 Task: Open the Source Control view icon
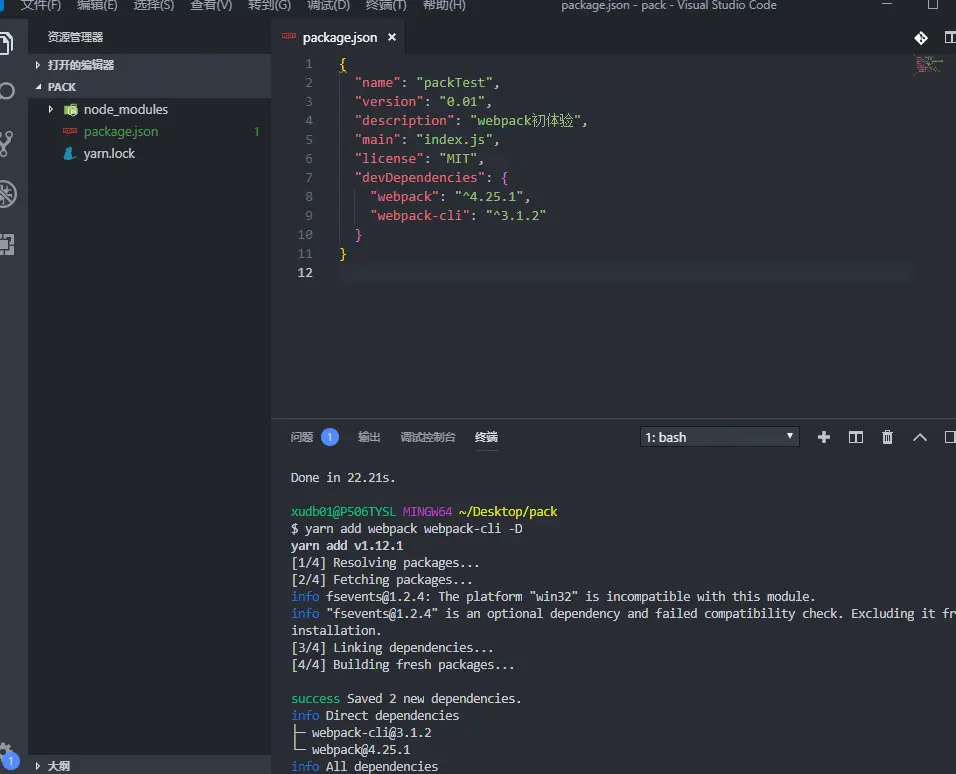[x=7, y=143]
